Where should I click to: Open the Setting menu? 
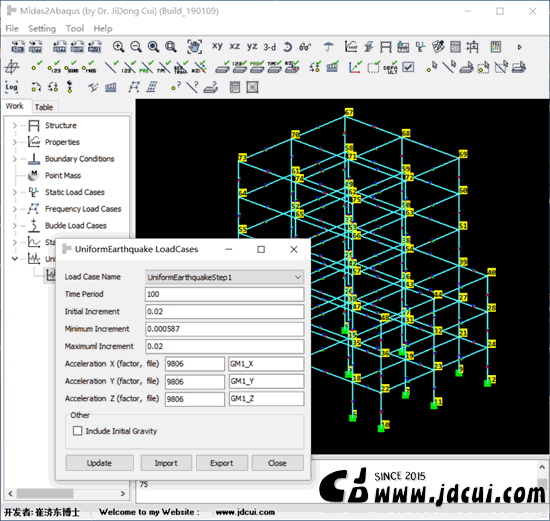pyautogui.click(x=42, y=28)
